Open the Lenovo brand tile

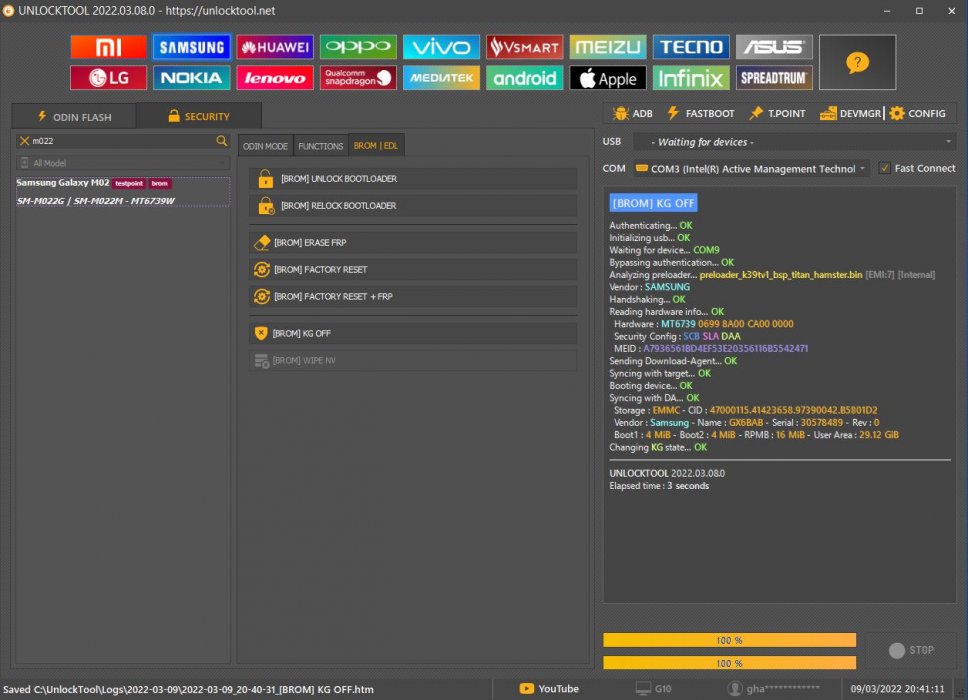click(275, 78)
